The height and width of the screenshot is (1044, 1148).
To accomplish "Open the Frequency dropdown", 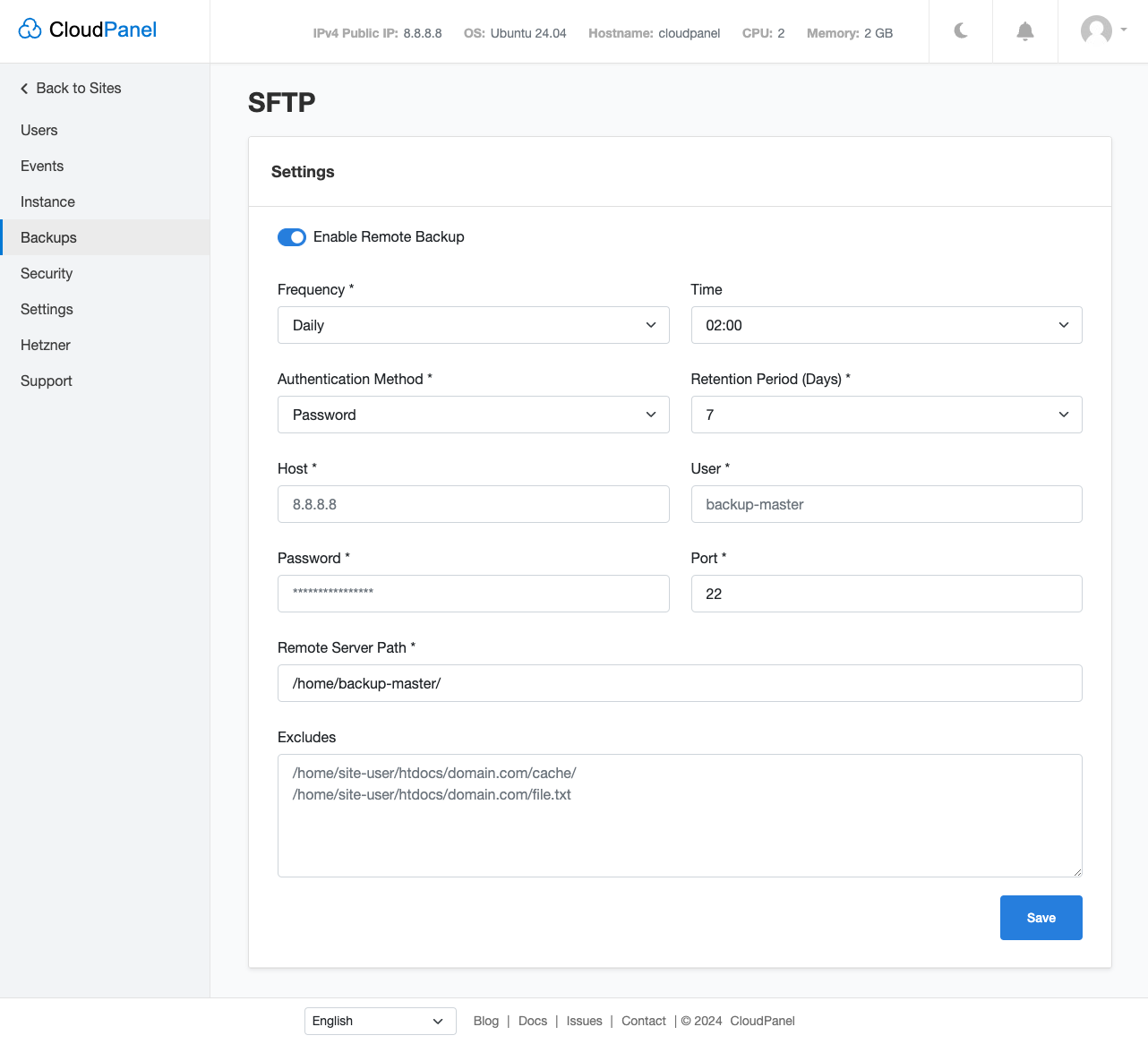I will coord(473,325).
